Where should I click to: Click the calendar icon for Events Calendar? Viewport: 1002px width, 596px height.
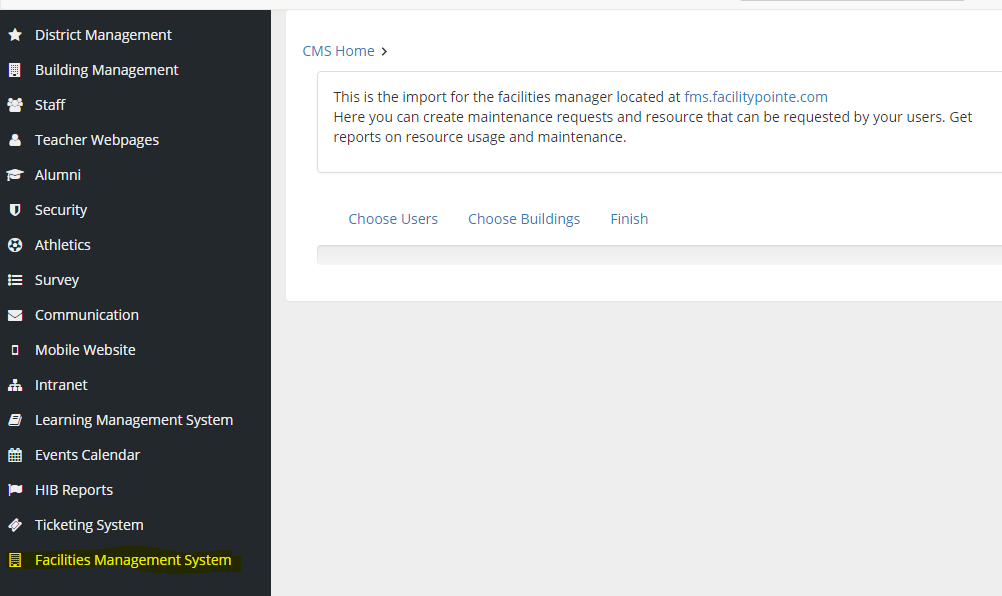(x=15, y=455)
